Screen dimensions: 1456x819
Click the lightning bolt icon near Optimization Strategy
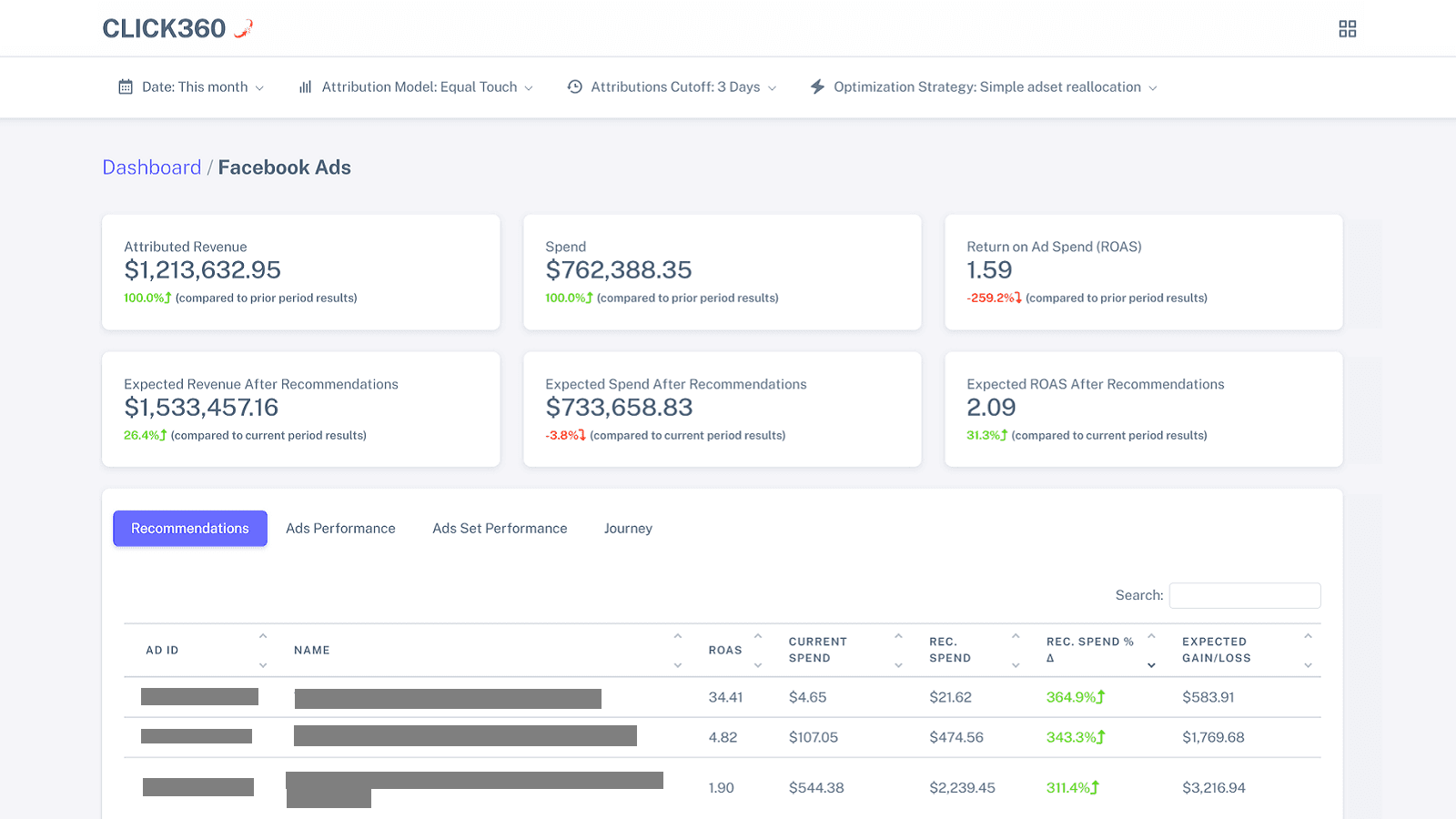[x=816, y=86]
